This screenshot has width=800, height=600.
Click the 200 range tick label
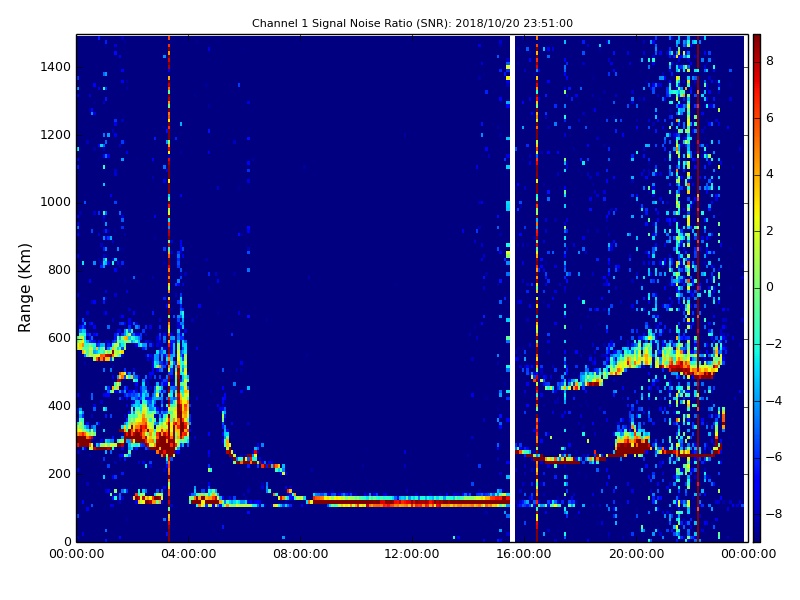point(59,473)
